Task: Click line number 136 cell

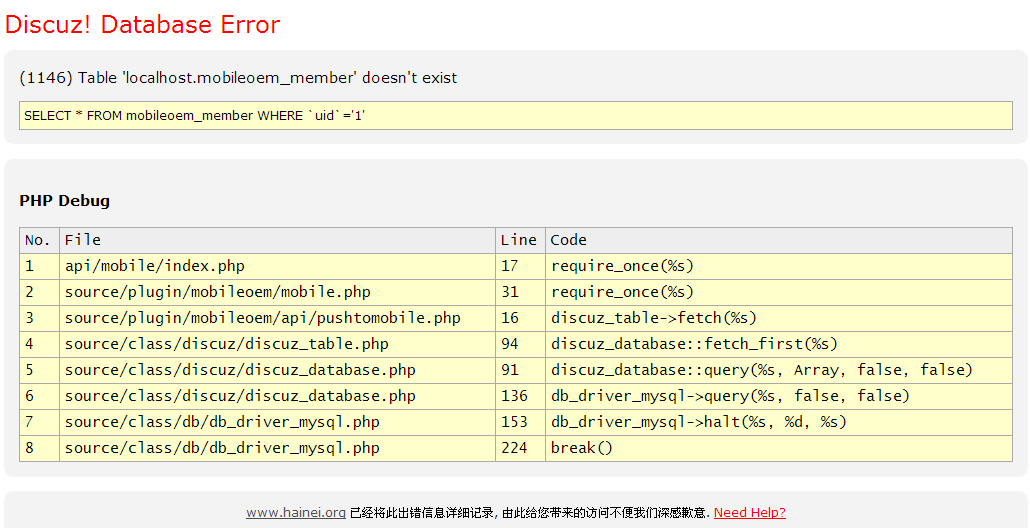Action: 520,396
